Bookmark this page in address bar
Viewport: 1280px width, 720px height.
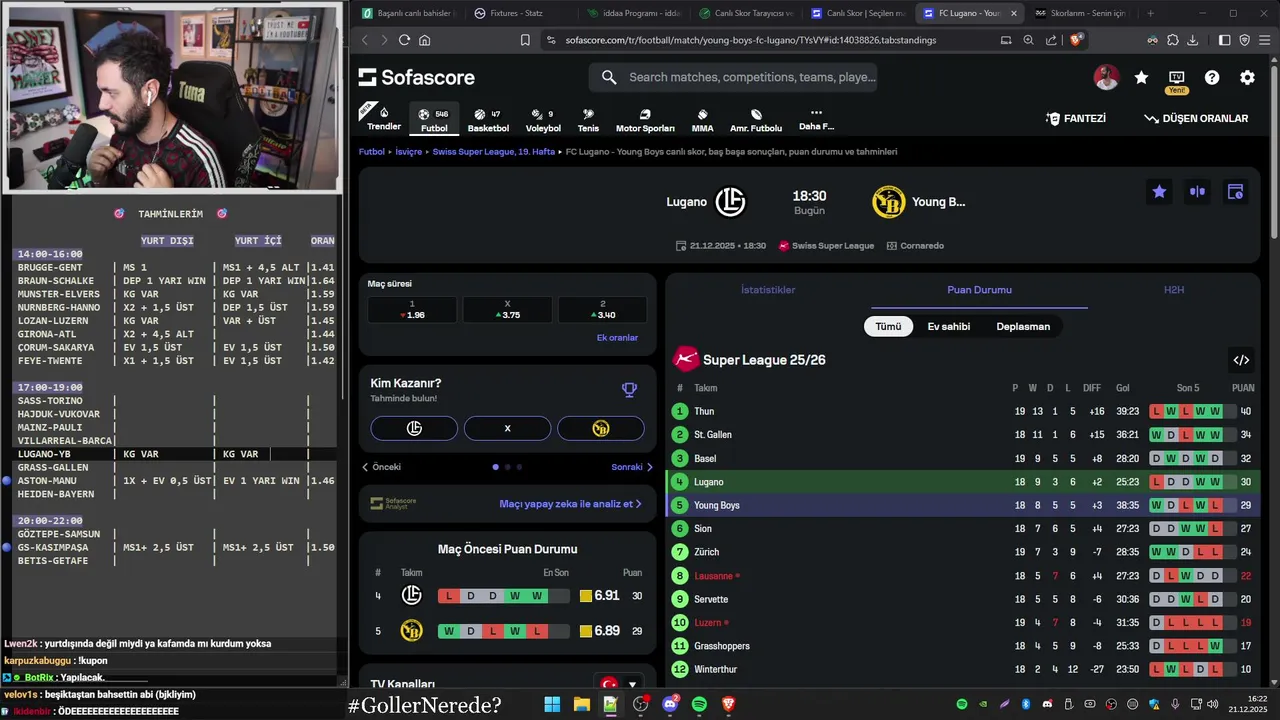[525, 40]
